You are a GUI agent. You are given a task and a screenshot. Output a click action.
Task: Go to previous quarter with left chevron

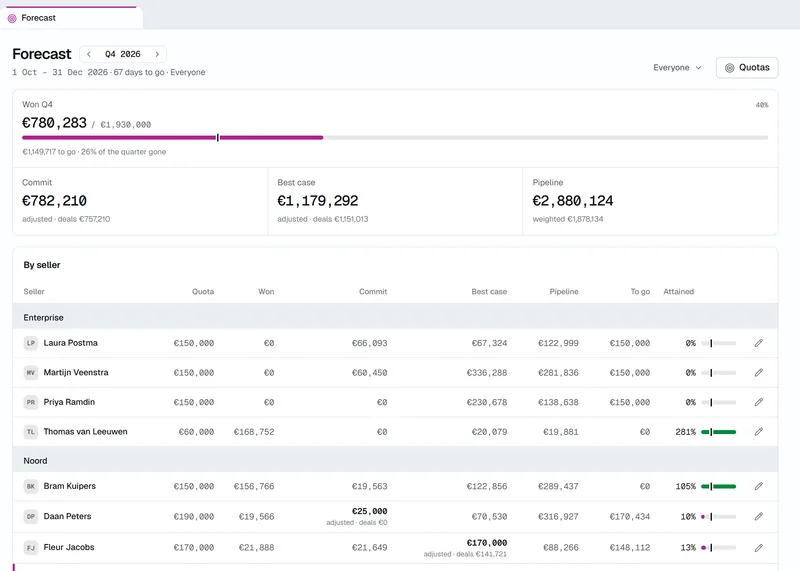coord(89,54)
